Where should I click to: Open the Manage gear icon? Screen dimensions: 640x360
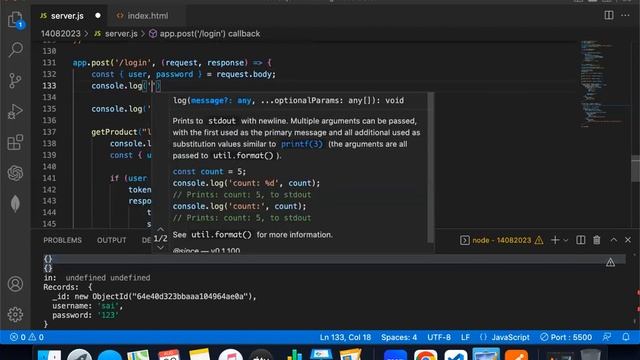coord(16,314)
